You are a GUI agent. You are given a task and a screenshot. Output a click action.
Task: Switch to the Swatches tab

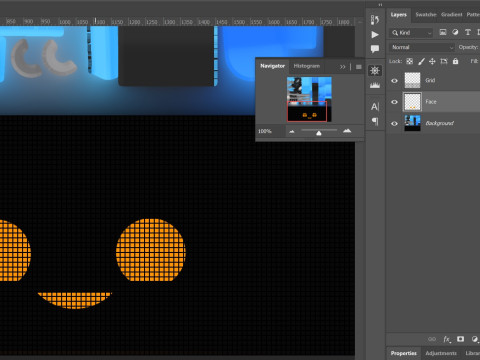[426, 15]
